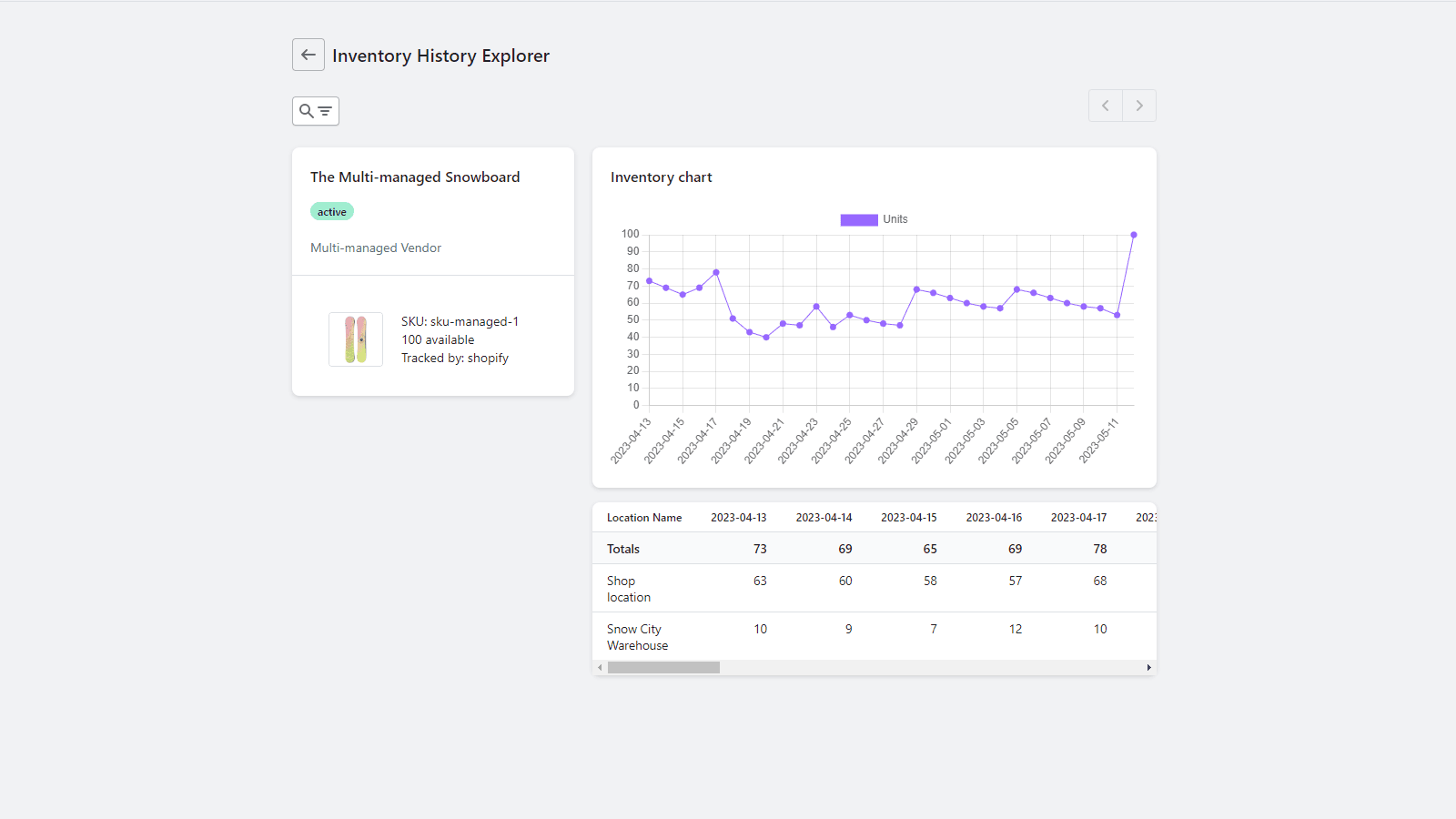Viewport: 1456px width, 819px height.
Task: Select the Shop location row
Action: pyautogui.click(x=628, y=588)
